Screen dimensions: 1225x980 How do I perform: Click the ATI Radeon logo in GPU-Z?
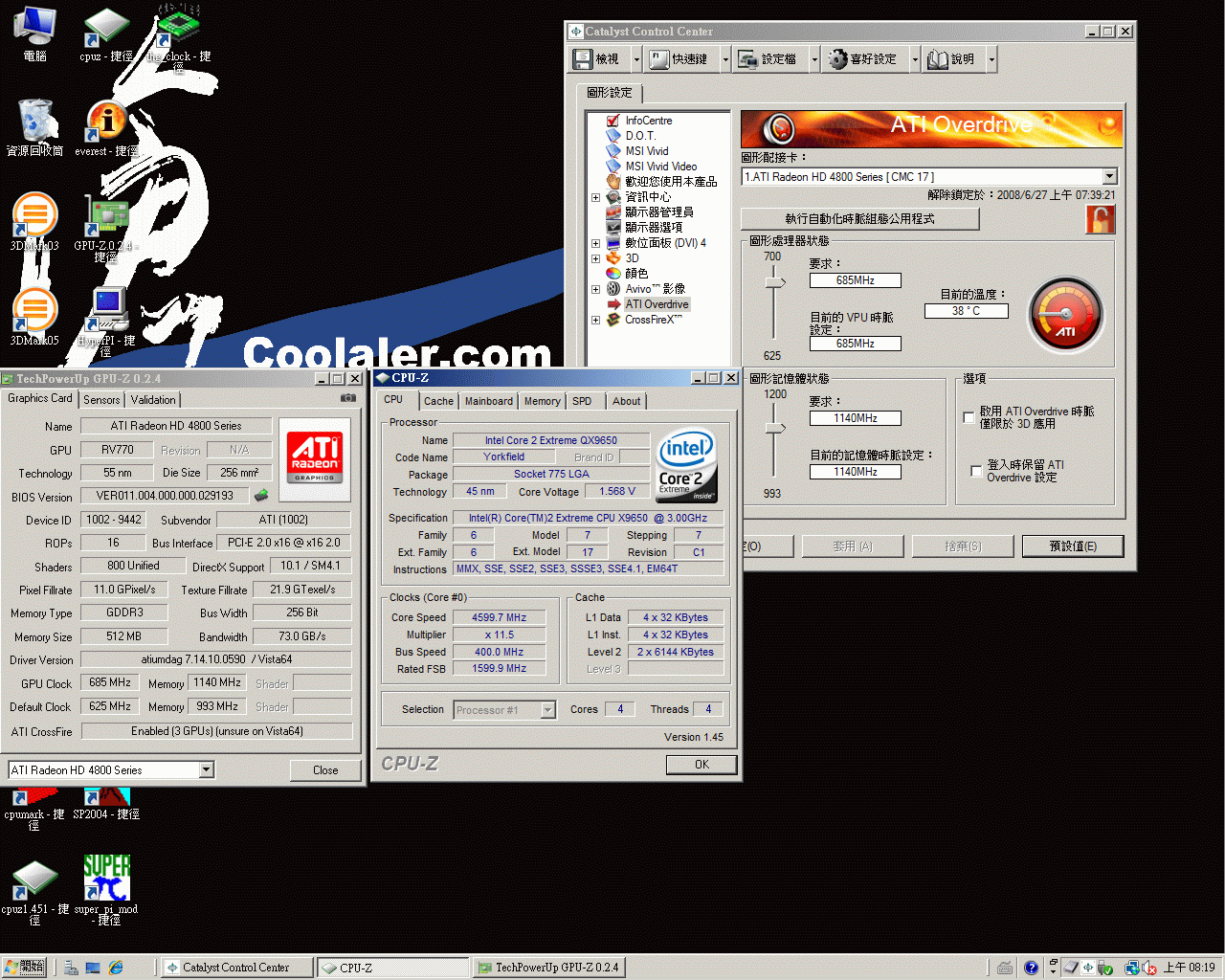[315, 459]
